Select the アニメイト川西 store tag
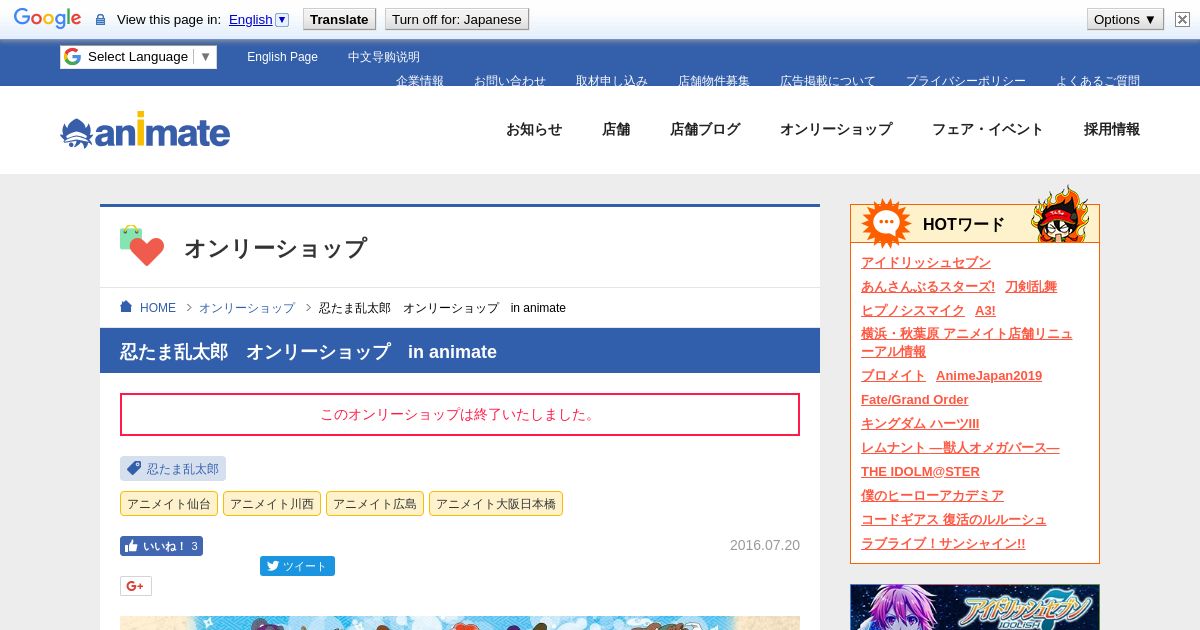 click(x=272, y=504)
